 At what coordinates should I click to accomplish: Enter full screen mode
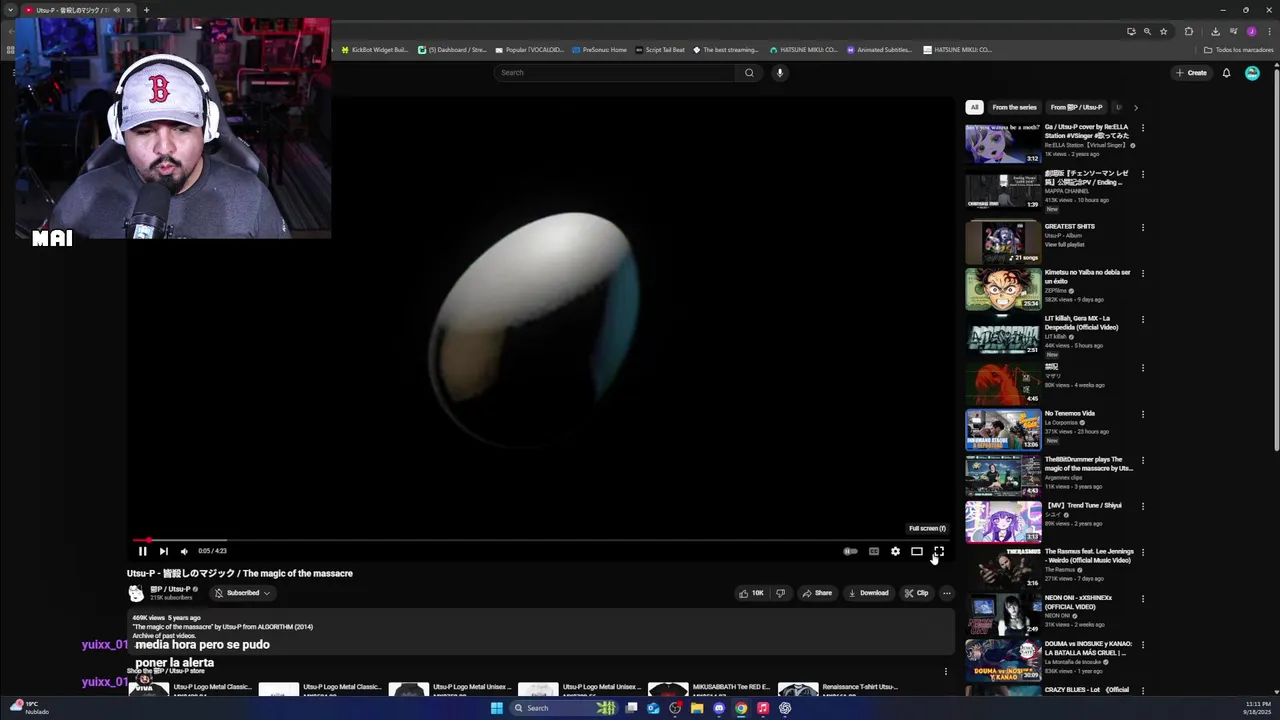coord(938,551)
